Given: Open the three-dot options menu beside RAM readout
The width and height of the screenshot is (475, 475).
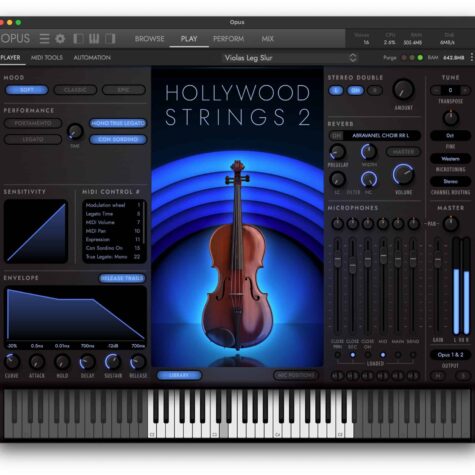Looking at the screenshot, I should pos(472,57).
